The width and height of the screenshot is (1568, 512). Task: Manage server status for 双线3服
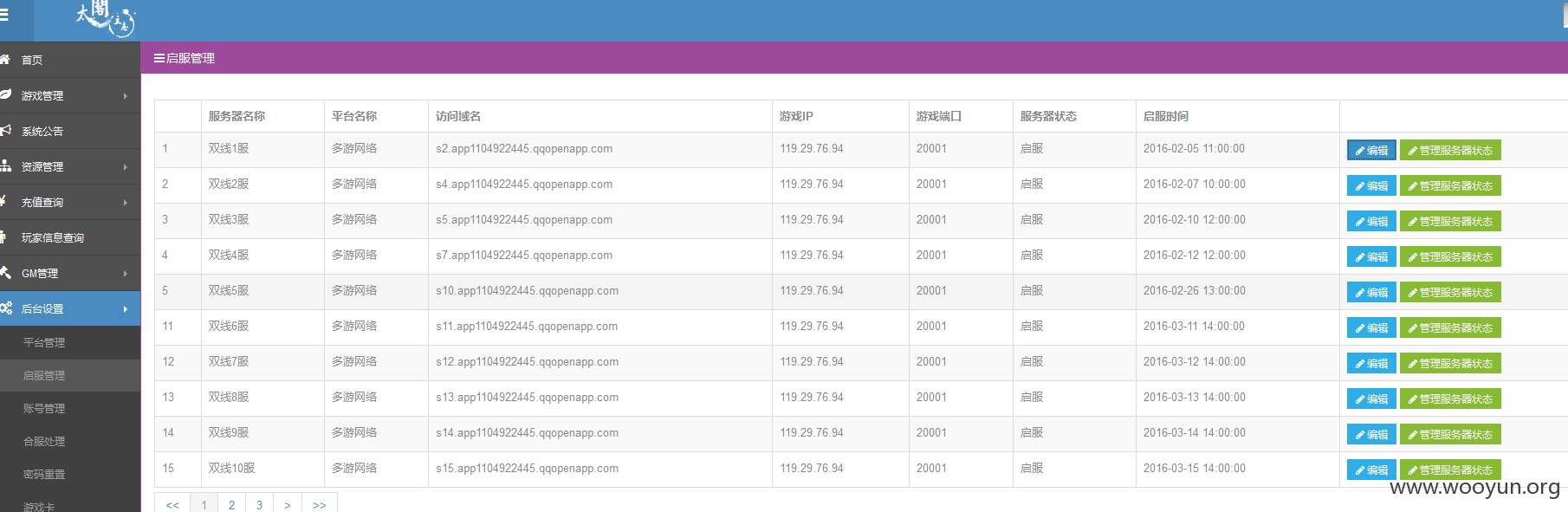[1450, 221]
